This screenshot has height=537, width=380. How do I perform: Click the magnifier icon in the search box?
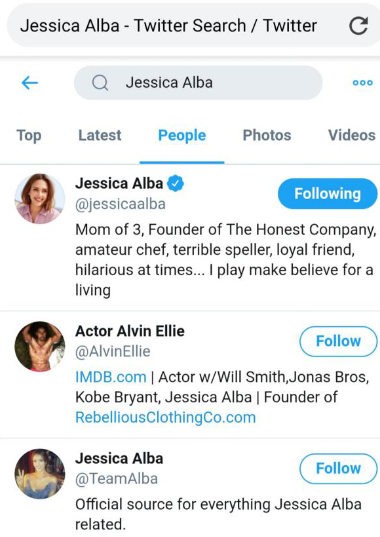click(100, 83)
